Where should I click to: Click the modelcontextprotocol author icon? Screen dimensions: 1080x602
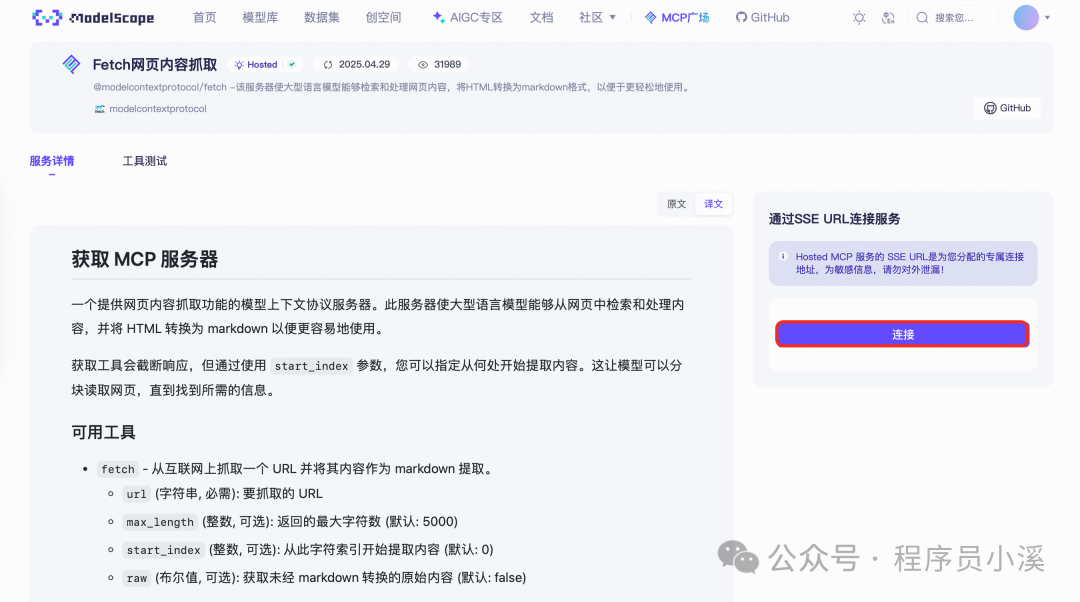[x=100, y=109]
